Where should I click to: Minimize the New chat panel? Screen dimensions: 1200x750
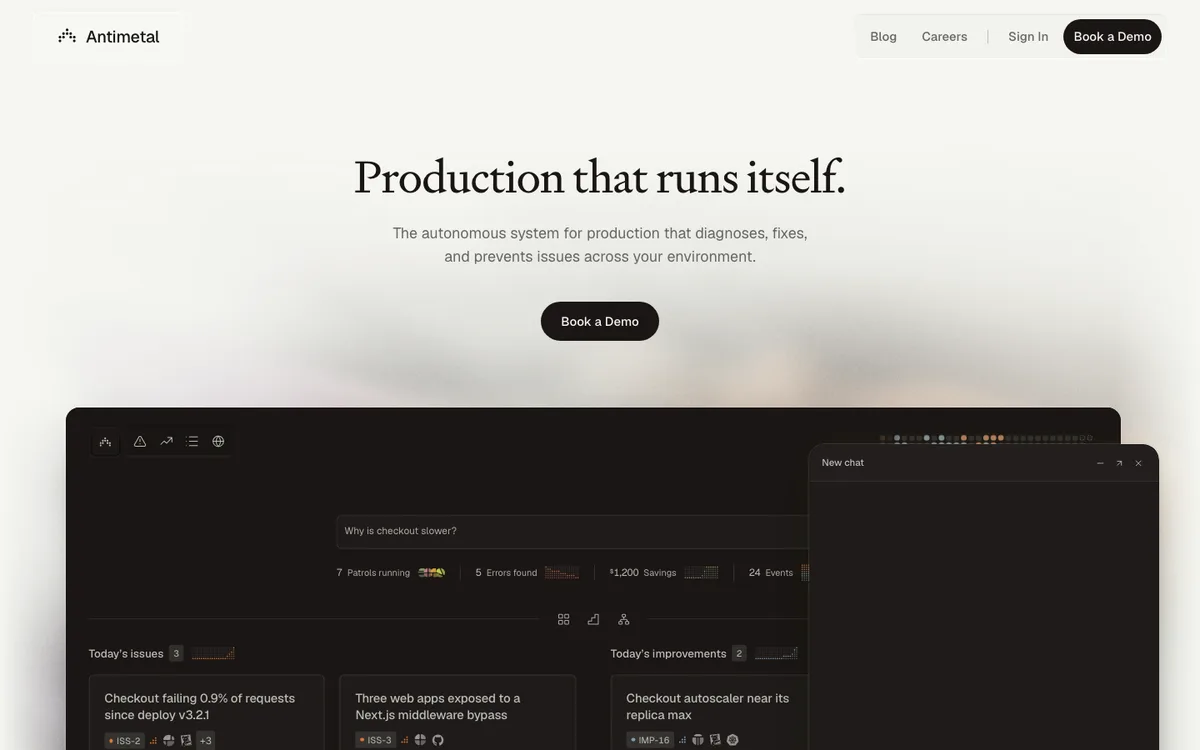click(x=1100, y=463)
